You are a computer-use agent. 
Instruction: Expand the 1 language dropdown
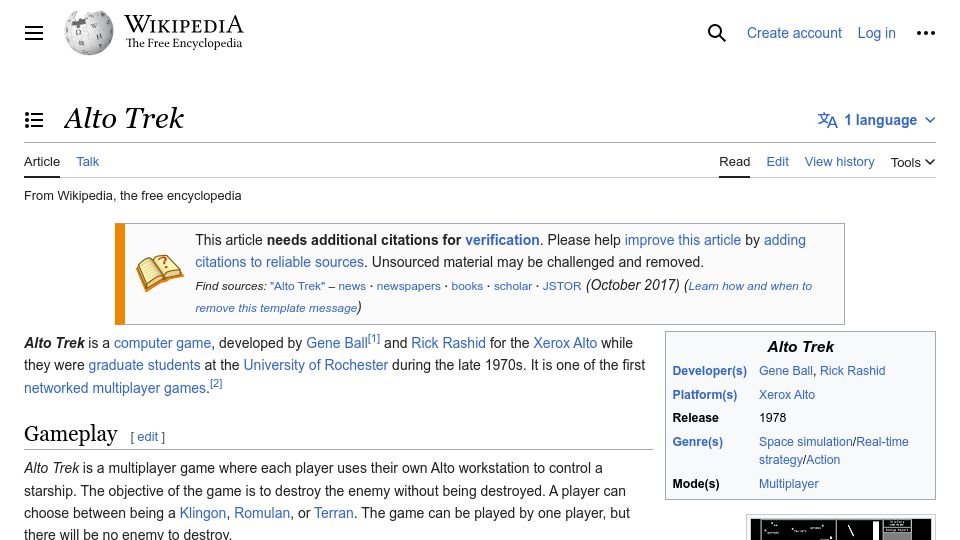tap(877, 120)
